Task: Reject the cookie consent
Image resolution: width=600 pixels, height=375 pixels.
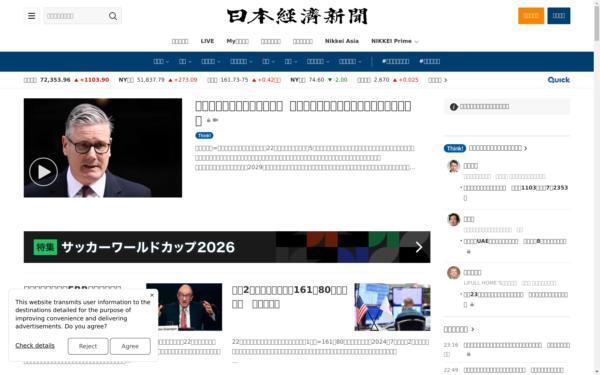Action: 88,346
